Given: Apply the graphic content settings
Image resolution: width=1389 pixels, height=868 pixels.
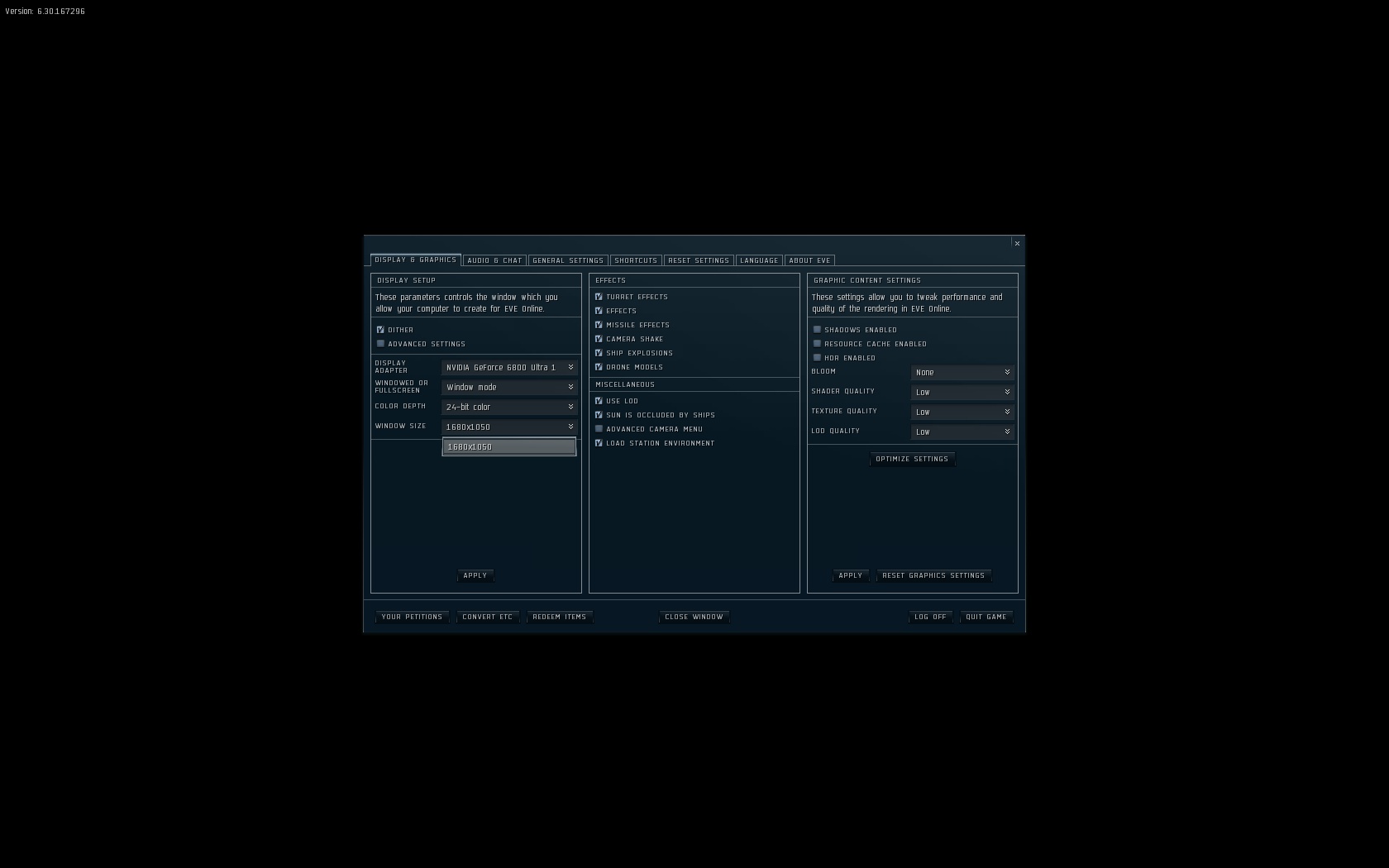Looking at the screenshot, I should coord(851,576).
